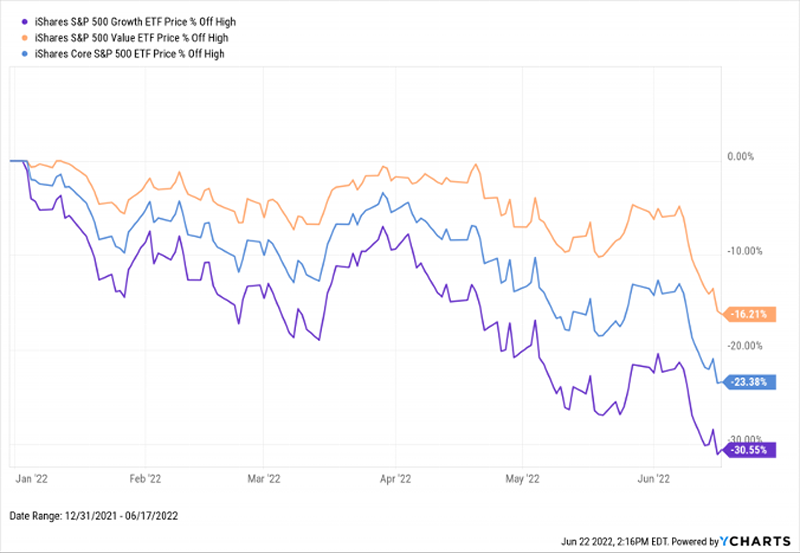
Task: Click the May '22 x-axis label
Action: pos(523,479)
